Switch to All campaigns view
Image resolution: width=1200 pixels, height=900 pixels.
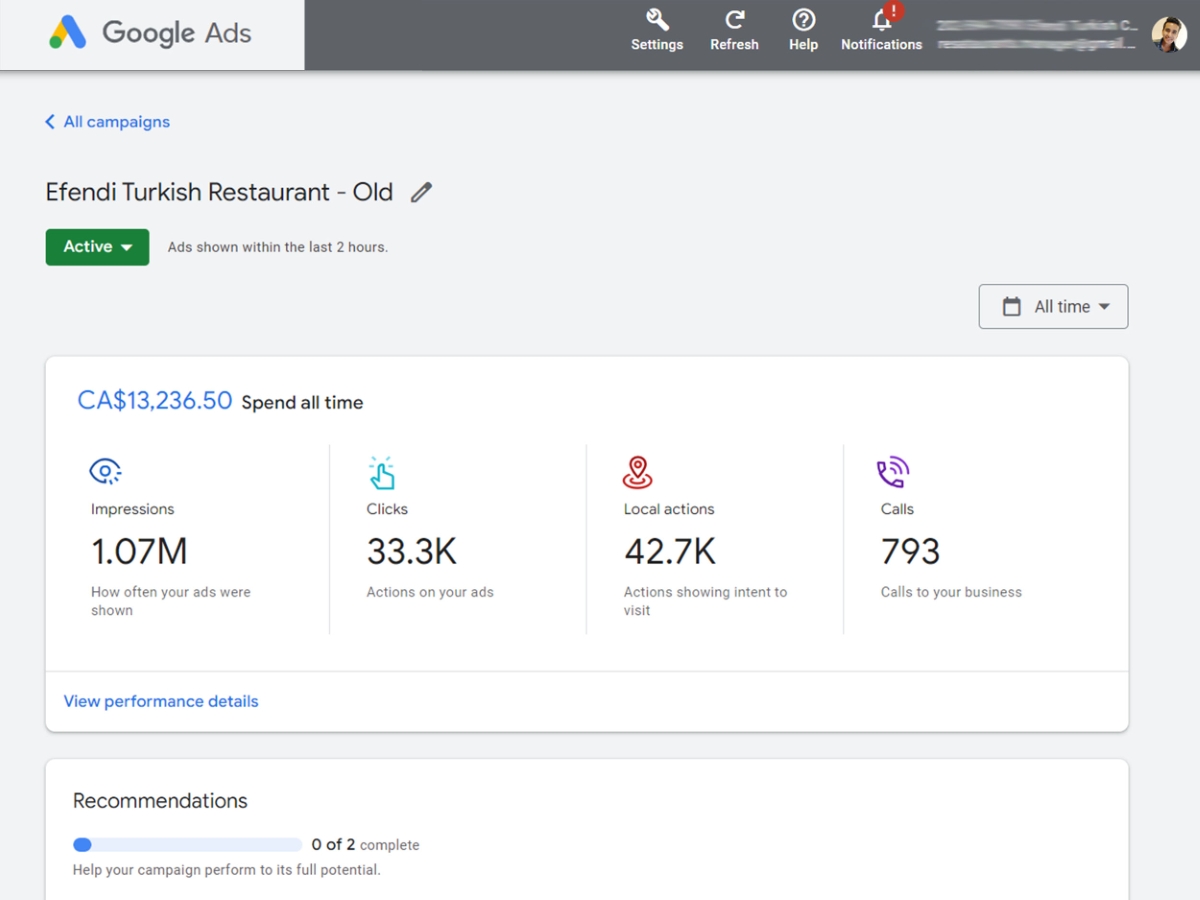[x=107, y=121]
